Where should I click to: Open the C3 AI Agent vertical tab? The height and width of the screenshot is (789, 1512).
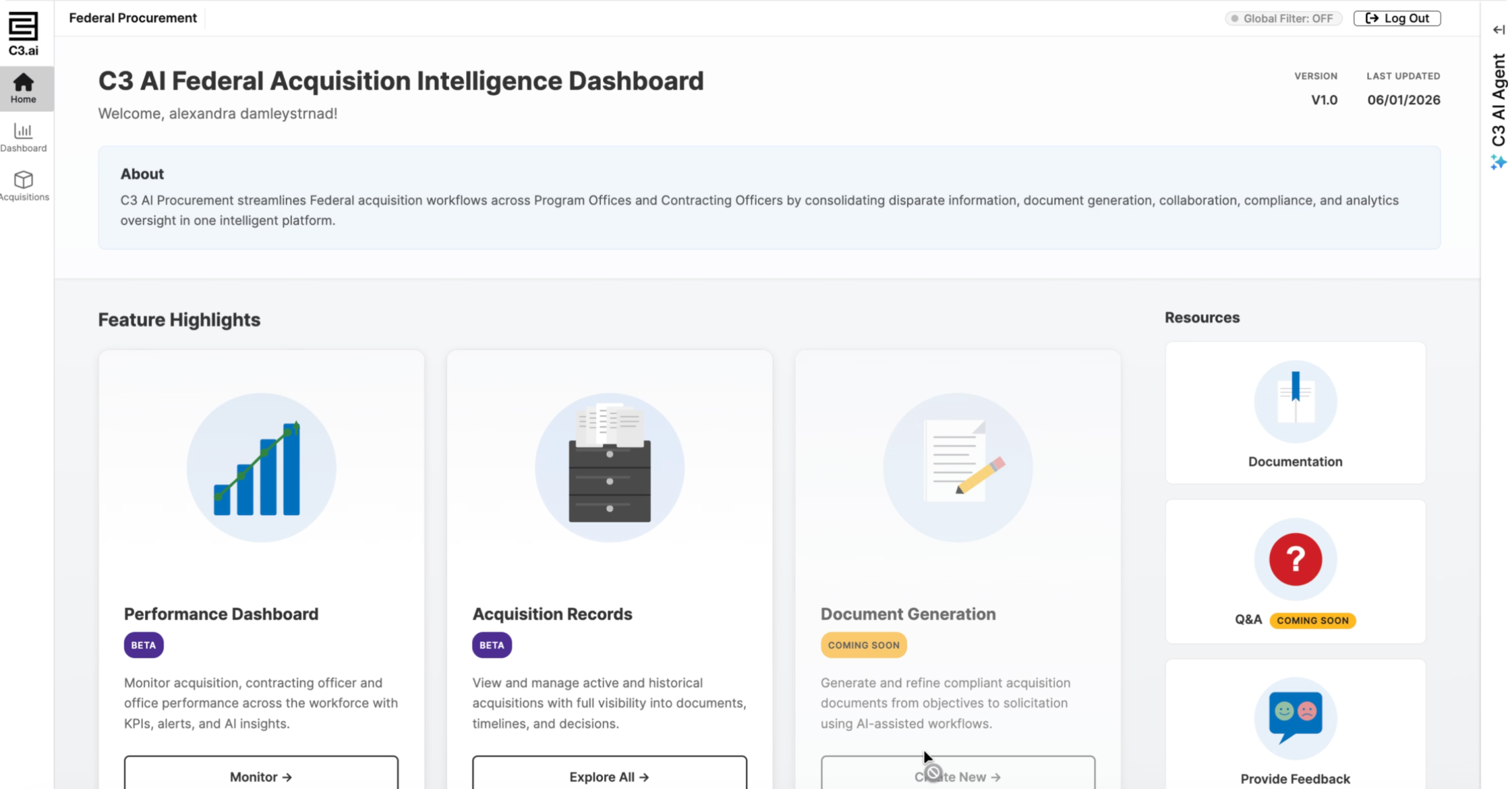(1498, 100)
